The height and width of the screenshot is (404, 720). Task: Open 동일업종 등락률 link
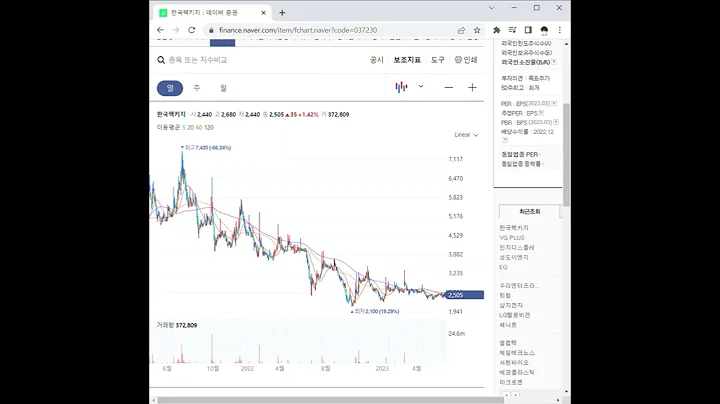(521, 163)
